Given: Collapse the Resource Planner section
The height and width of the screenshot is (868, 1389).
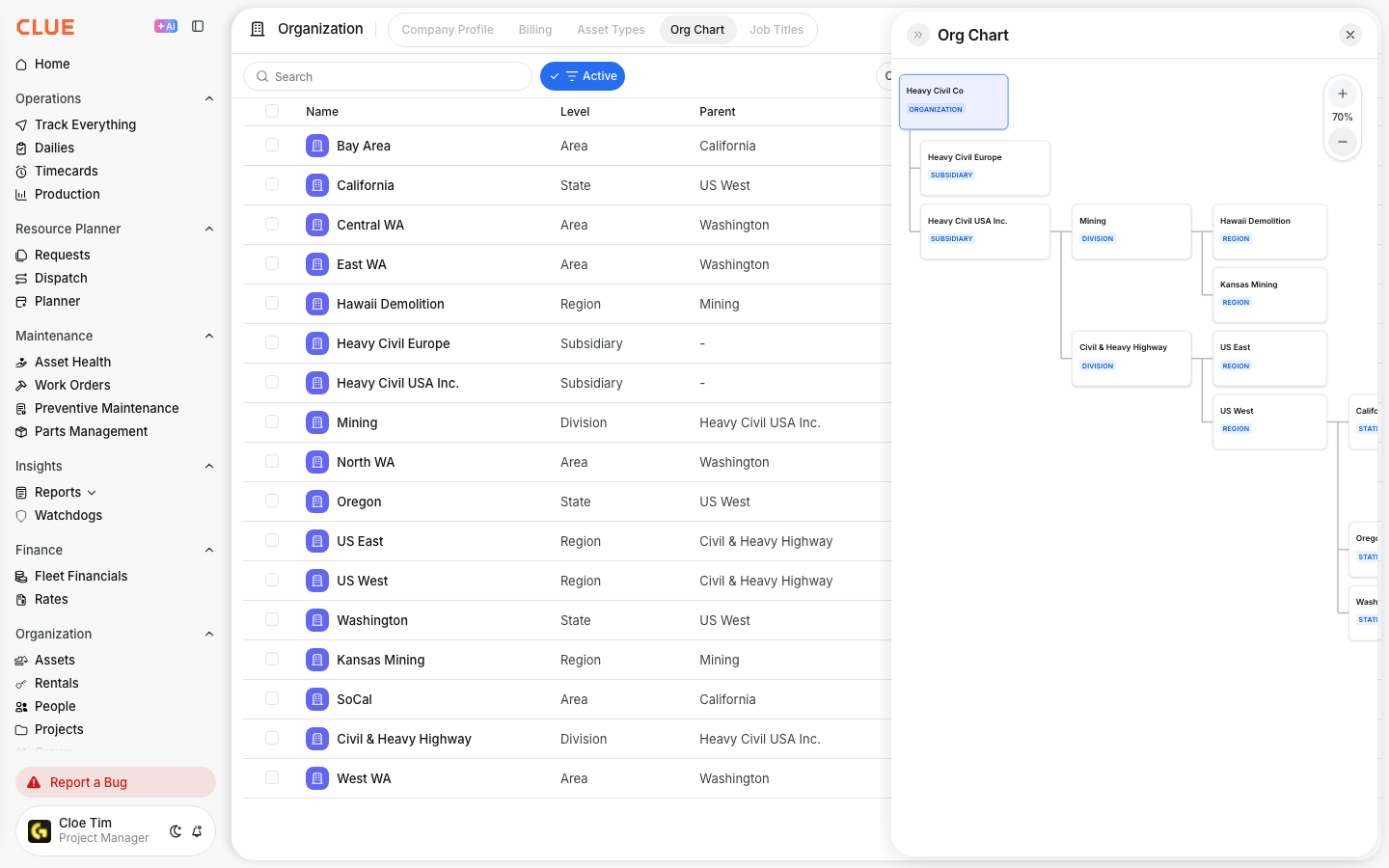Looking at the screenshot, I should [209, 229].
